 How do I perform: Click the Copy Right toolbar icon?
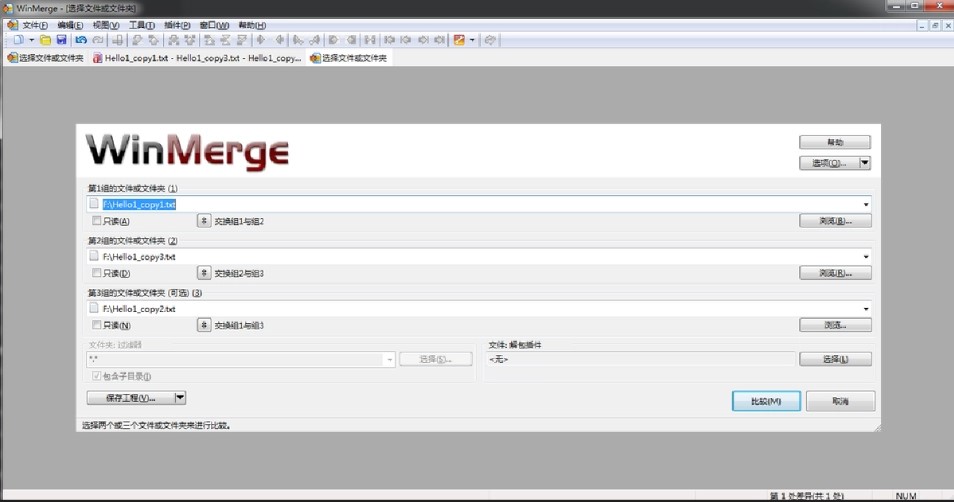[x=261, y=40]
